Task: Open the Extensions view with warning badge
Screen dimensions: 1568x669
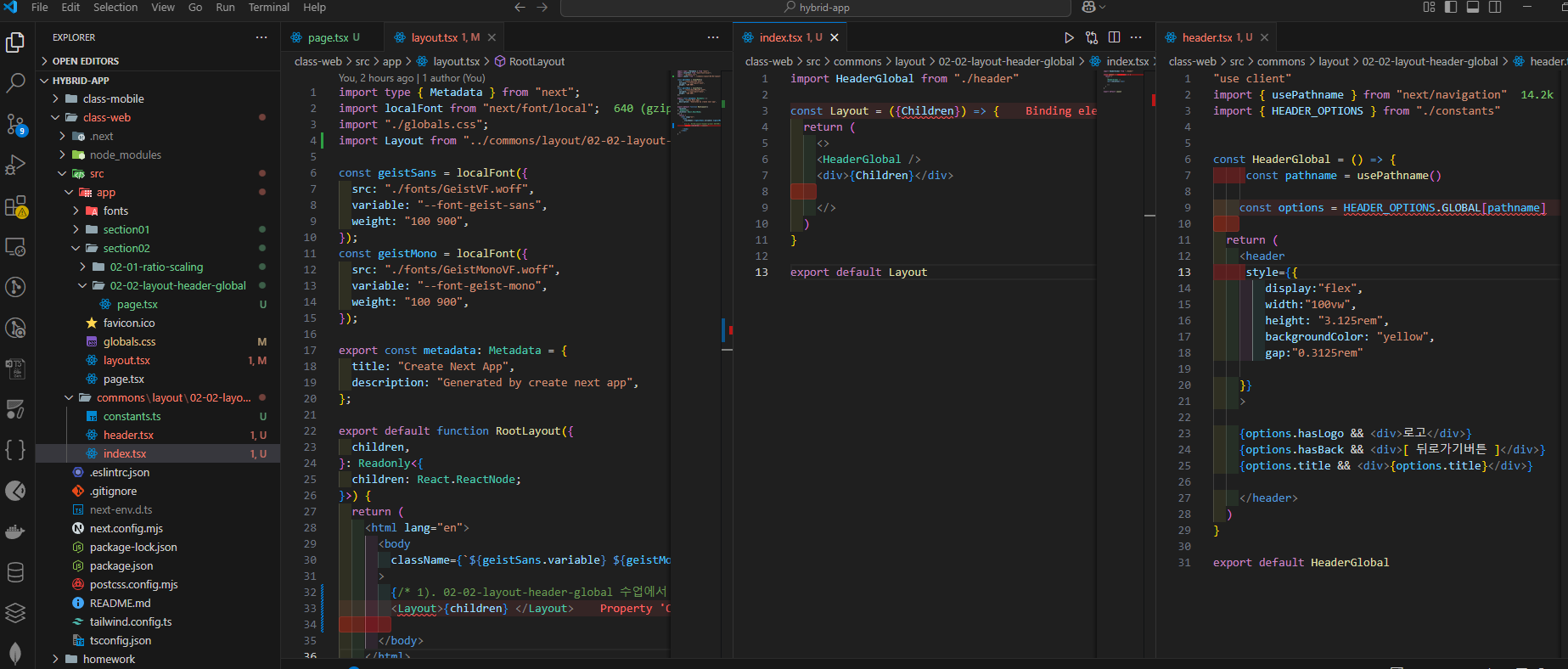Action: (x=15, y=206)
